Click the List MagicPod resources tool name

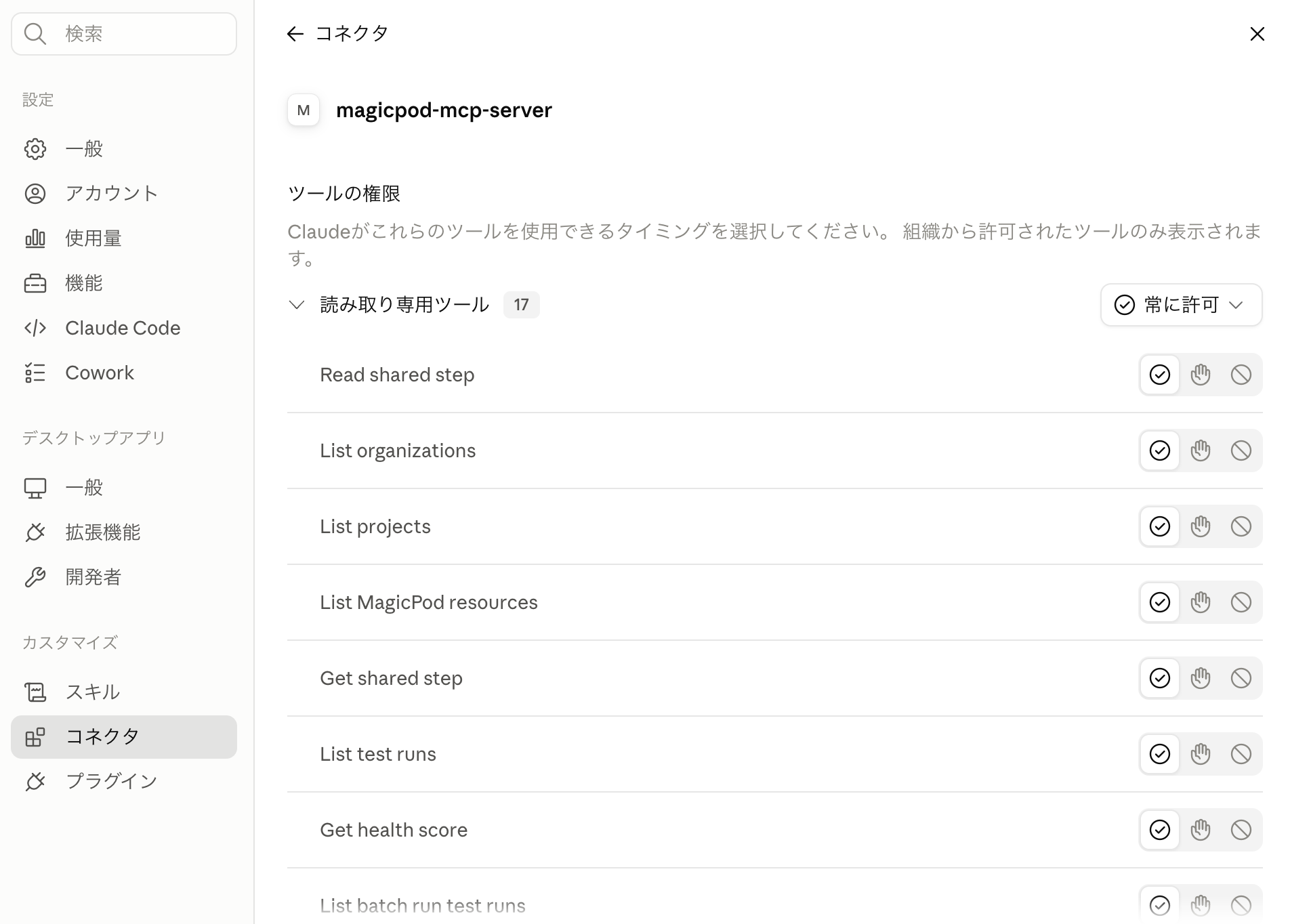point(429,602)
